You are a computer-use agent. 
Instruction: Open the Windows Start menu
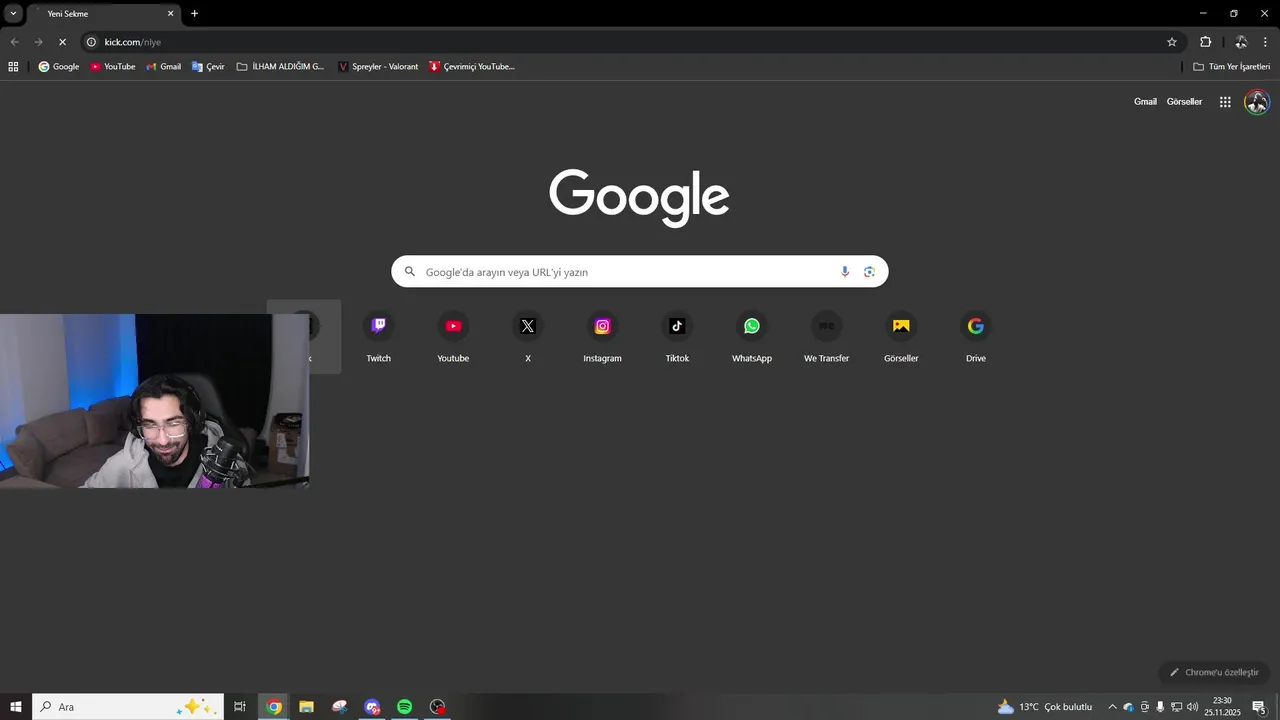pyautogui.click(x=16, y=707)
